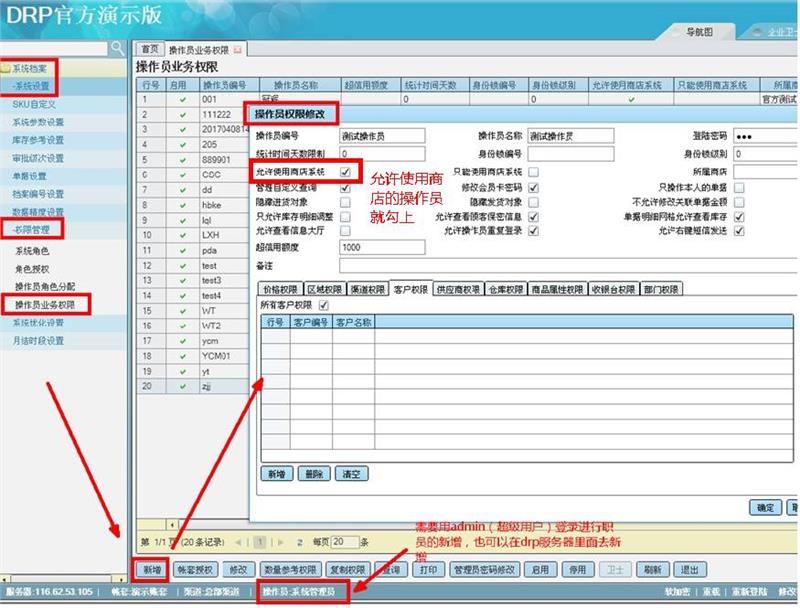
Task: Click the 数量参考权限 button
Action: tap(290, 570)
